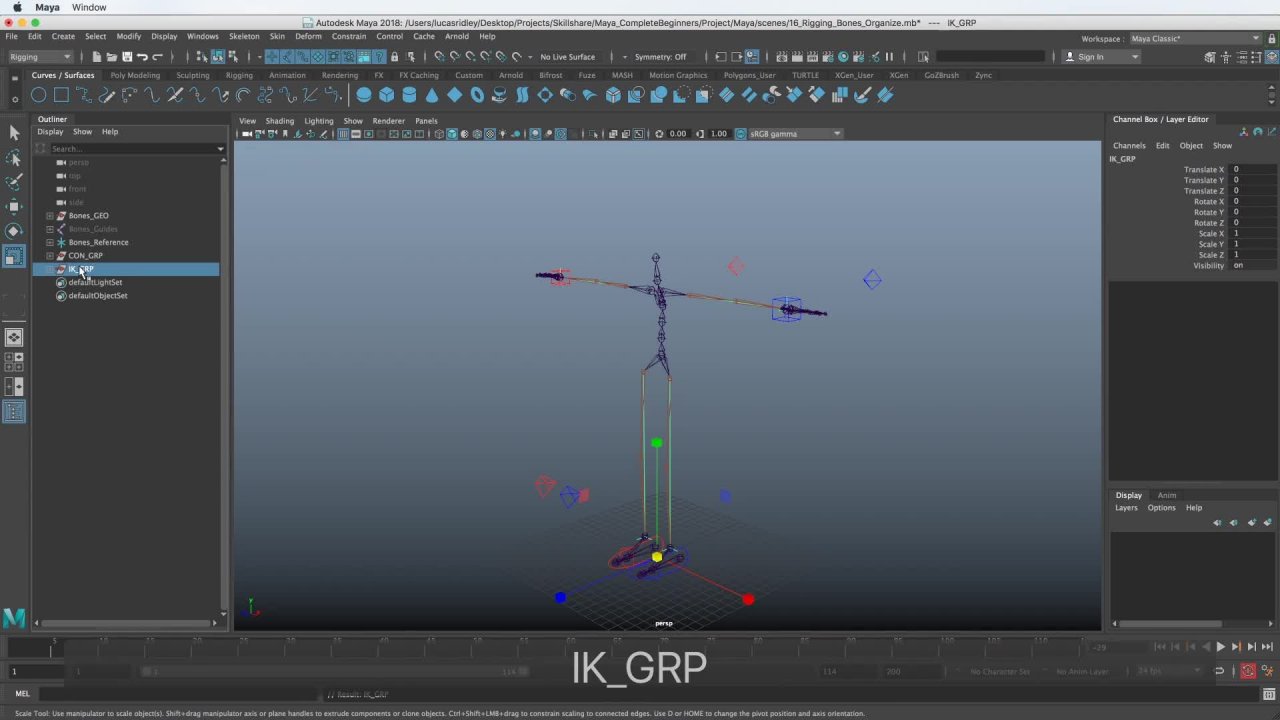Click the Save scene icon

pos(127,57)
